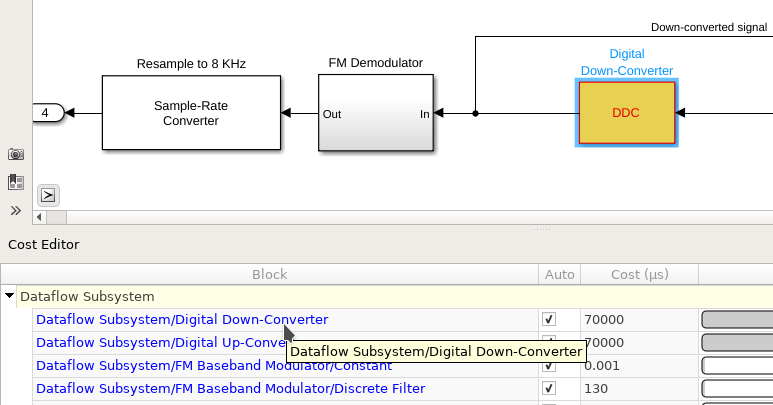Toggle Auto checkbox for Discrete Filter

pos(549,388)
